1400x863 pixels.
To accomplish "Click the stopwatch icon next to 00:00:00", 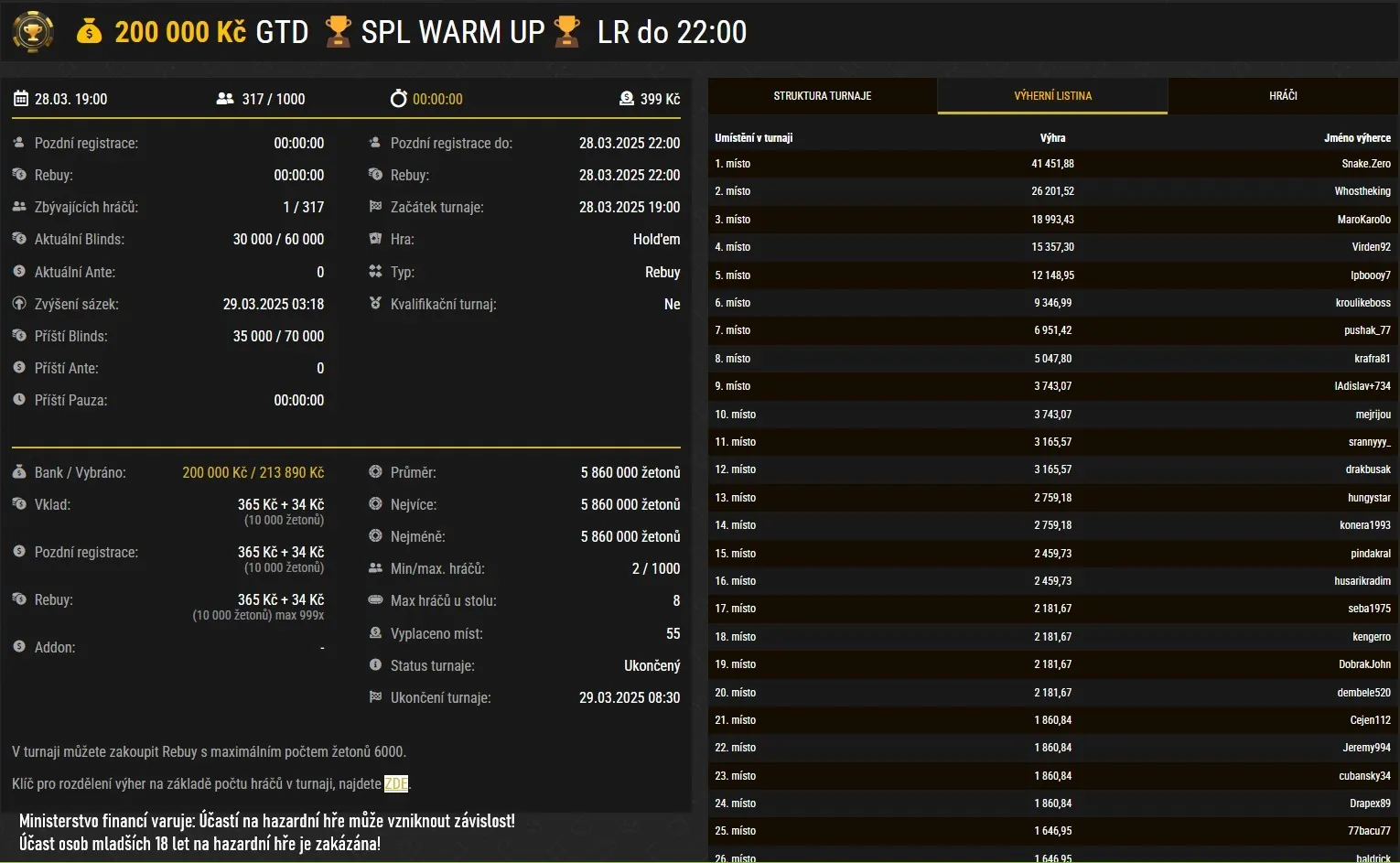I will [x=399, y=99].
